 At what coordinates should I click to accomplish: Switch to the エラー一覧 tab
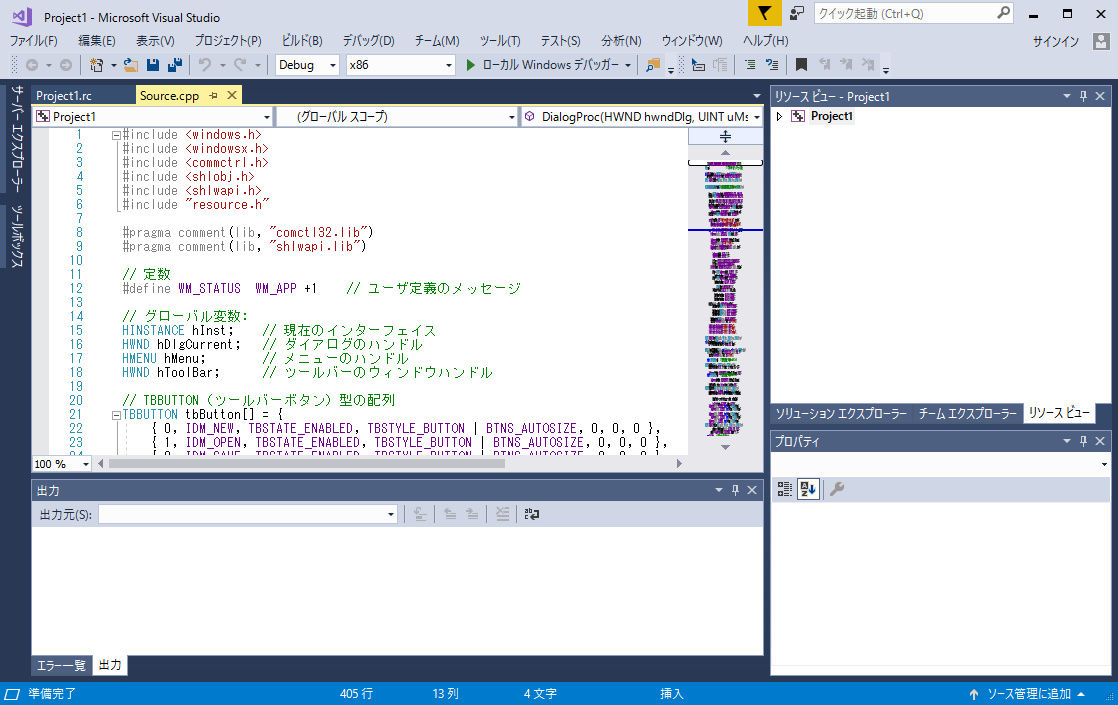tap(61, 665)
